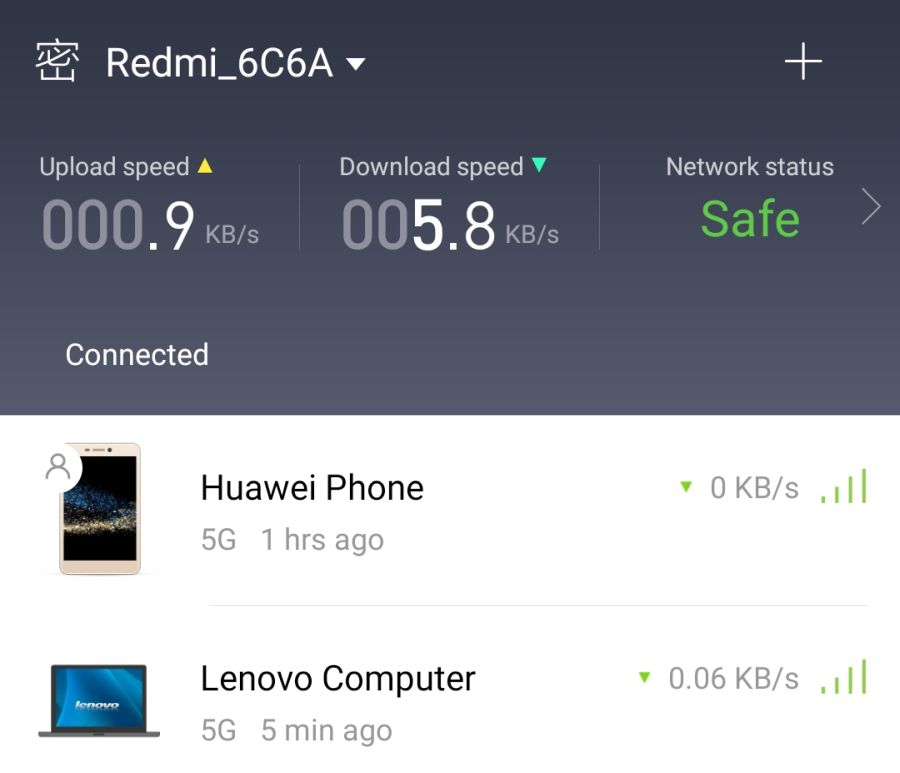Expand network status with right chevron
The height and width of the screenshot is (773, 900).
click(871, 207)
